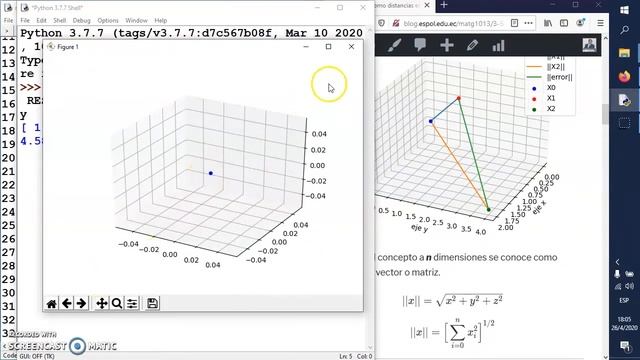Open the WordPress stats bar chart icon
This screenshot has height=360, width=640.
point(498,45)
